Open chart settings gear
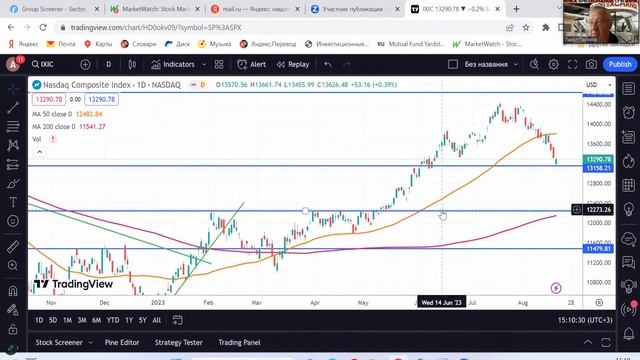 (553, 64)
